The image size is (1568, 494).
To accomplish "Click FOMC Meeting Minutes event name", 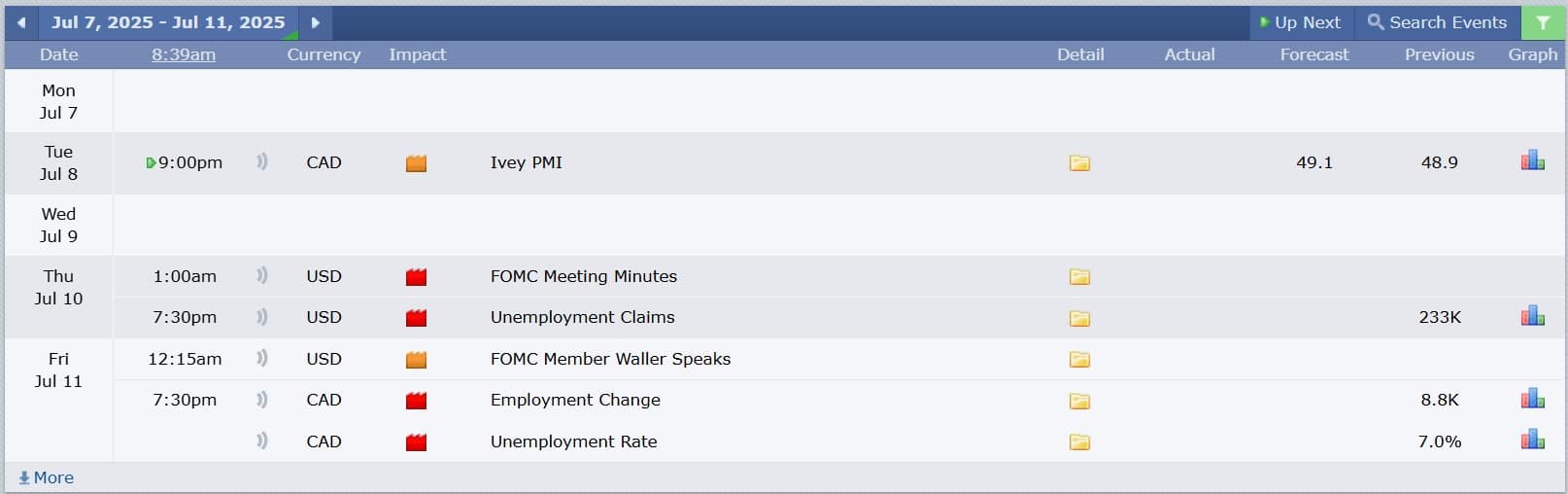I will tap(584, 276).
